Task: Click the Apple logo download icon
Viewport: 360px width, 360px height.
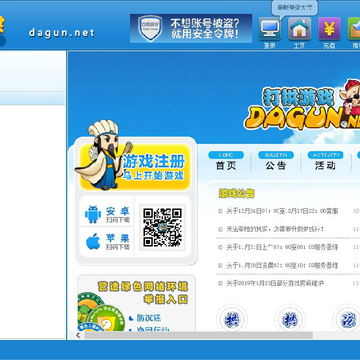Action: coord(93,242)
